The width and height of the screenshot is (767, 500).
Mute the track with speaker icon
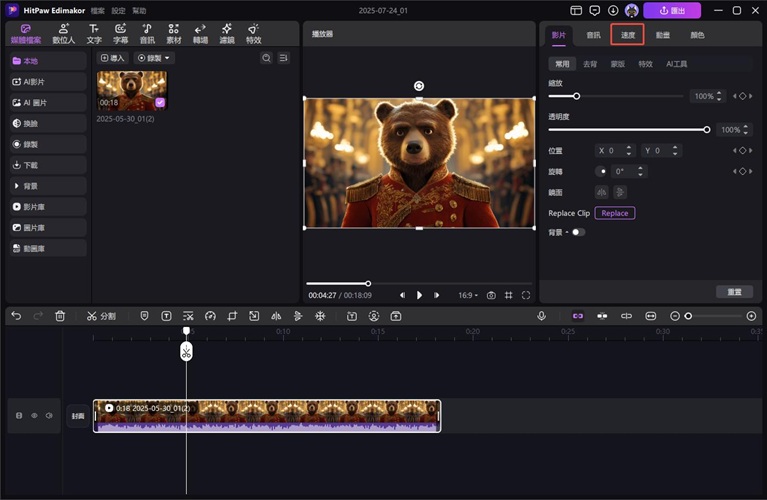point(49,415)
